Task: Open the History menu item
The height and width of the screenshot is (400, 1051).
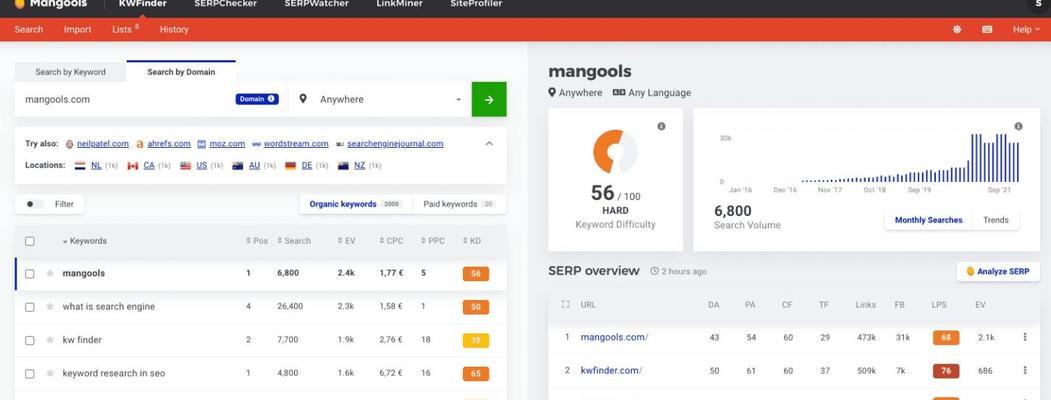Action: pyautogui.click(x=174, y=29)
